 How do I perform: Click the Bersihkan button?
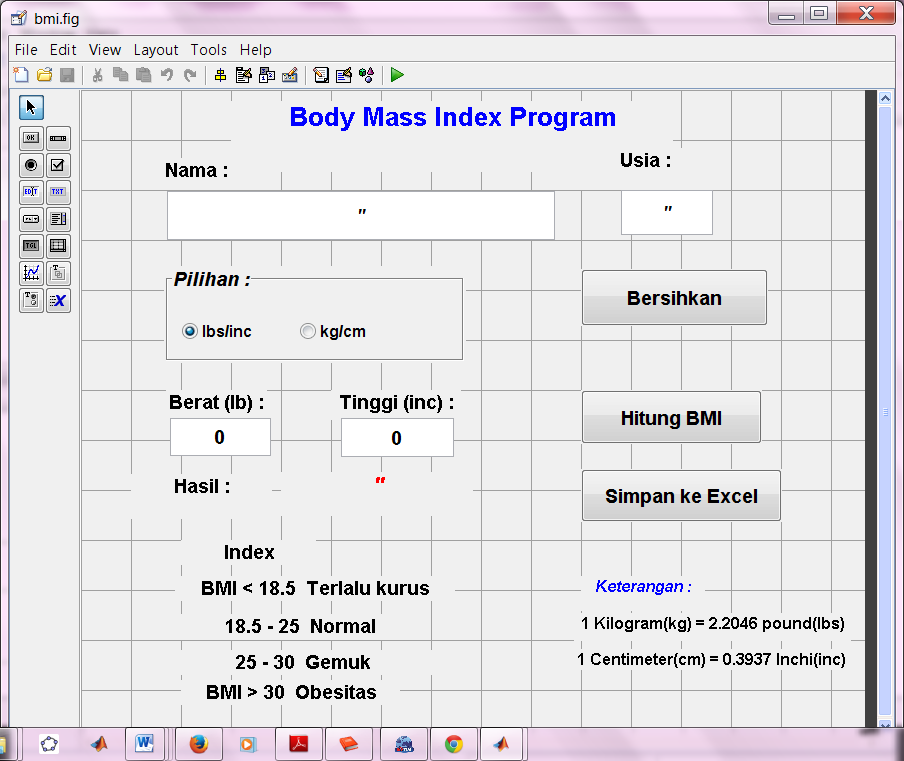674,297
